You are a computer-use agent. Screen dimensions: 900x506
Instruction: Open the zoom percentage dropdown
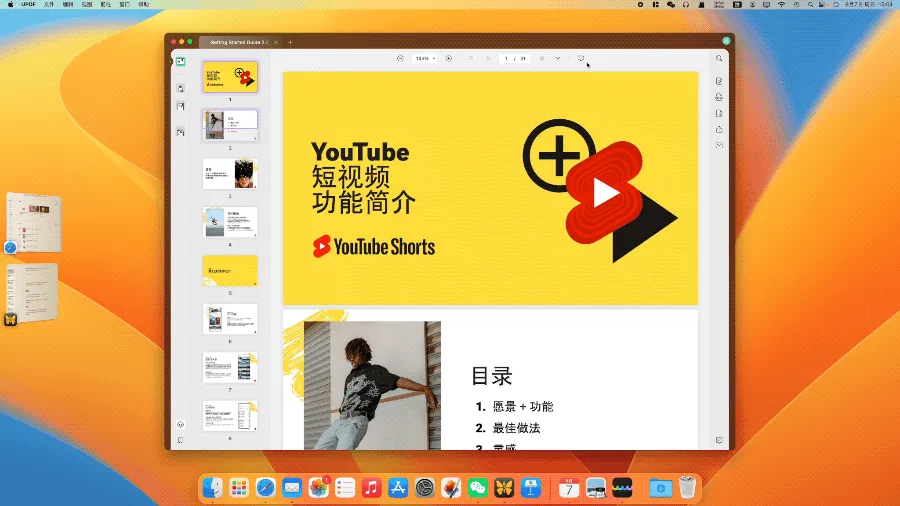tap(425, 59)
